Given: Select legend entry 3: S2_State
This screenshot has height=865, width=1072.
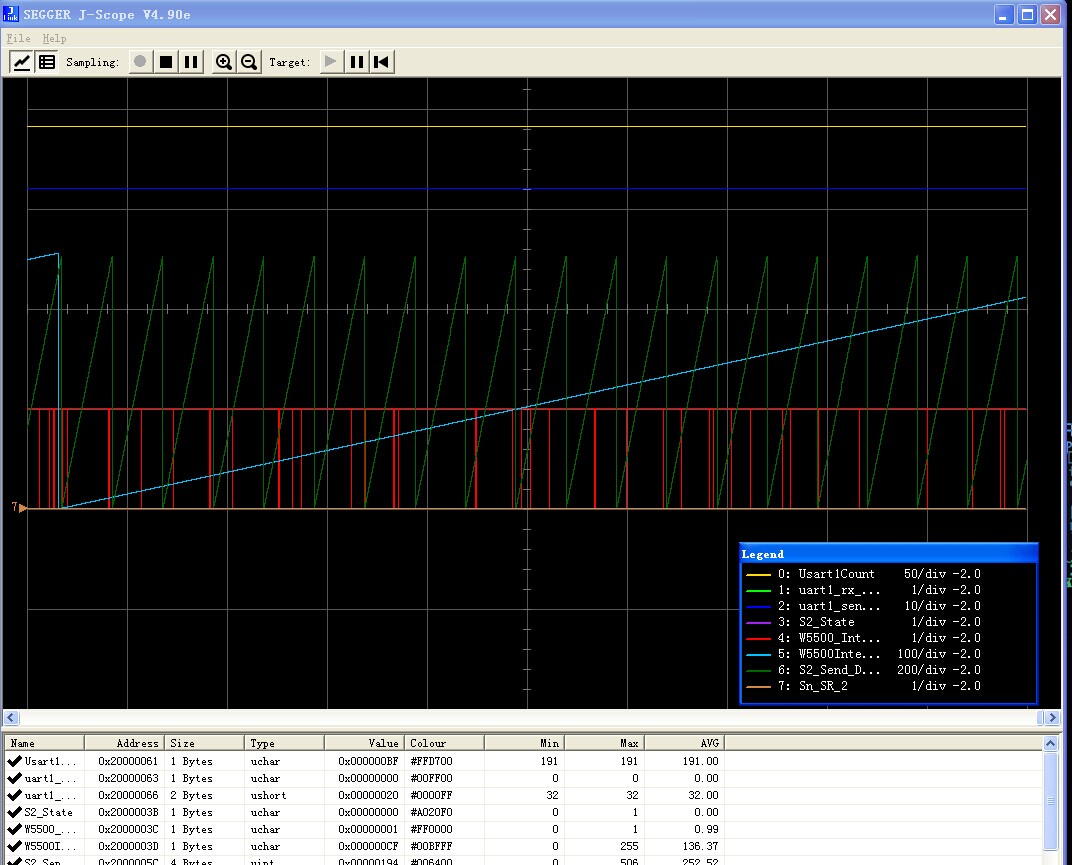Looking at the screenshot, I should pyautogui.click(x=863, y=622).
